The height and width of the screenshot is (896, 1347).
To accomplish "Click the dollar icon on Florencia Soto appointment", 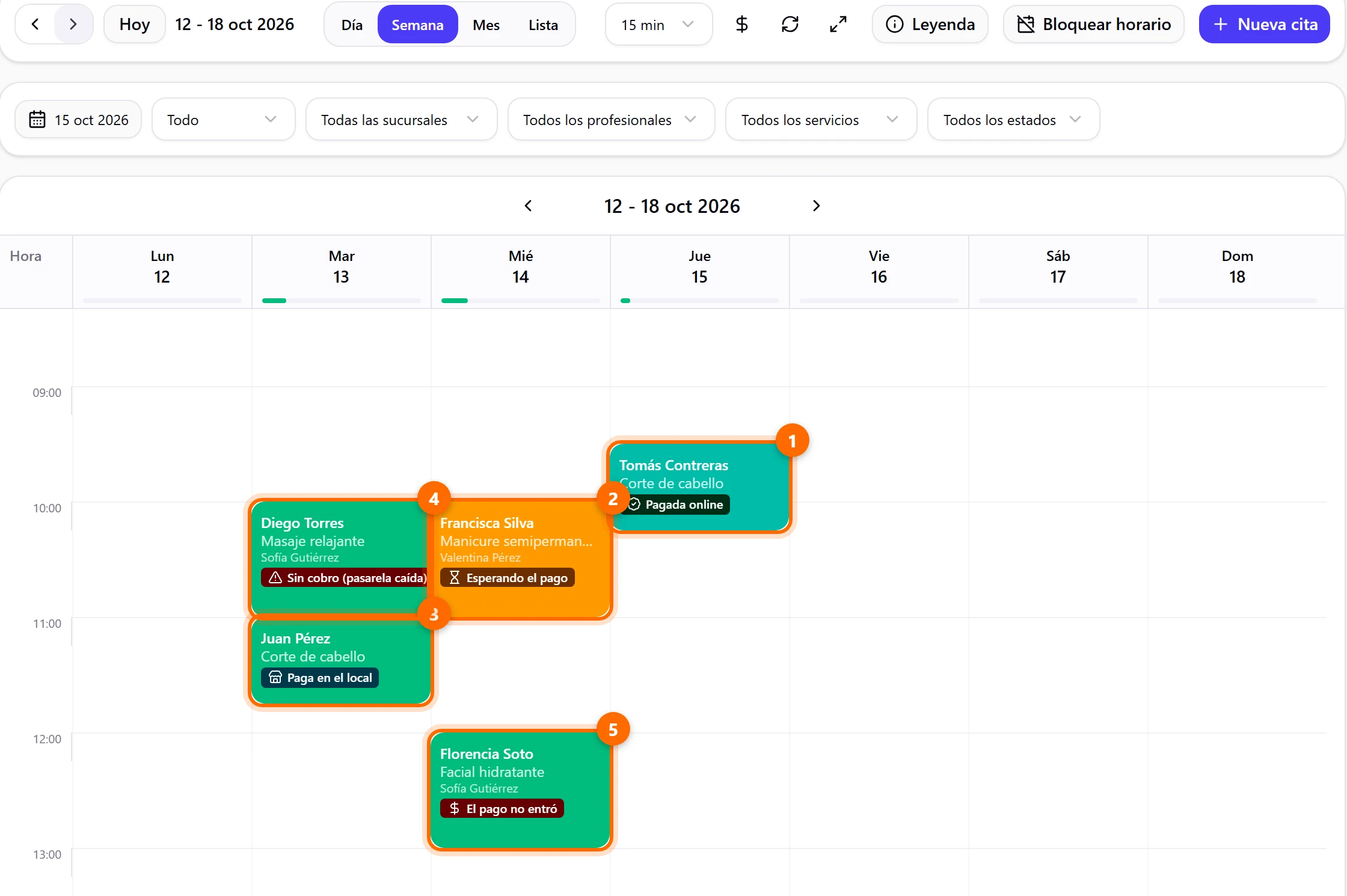I will coord(455,808).
